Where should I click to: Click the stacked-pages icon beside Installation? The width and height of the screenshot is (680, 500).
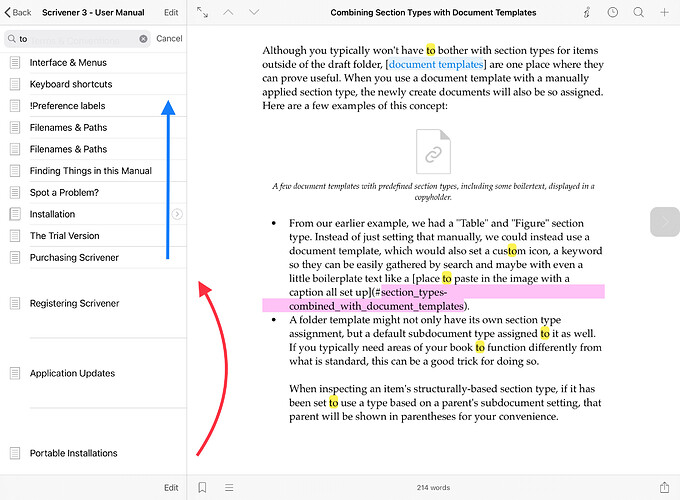[15, 214]
